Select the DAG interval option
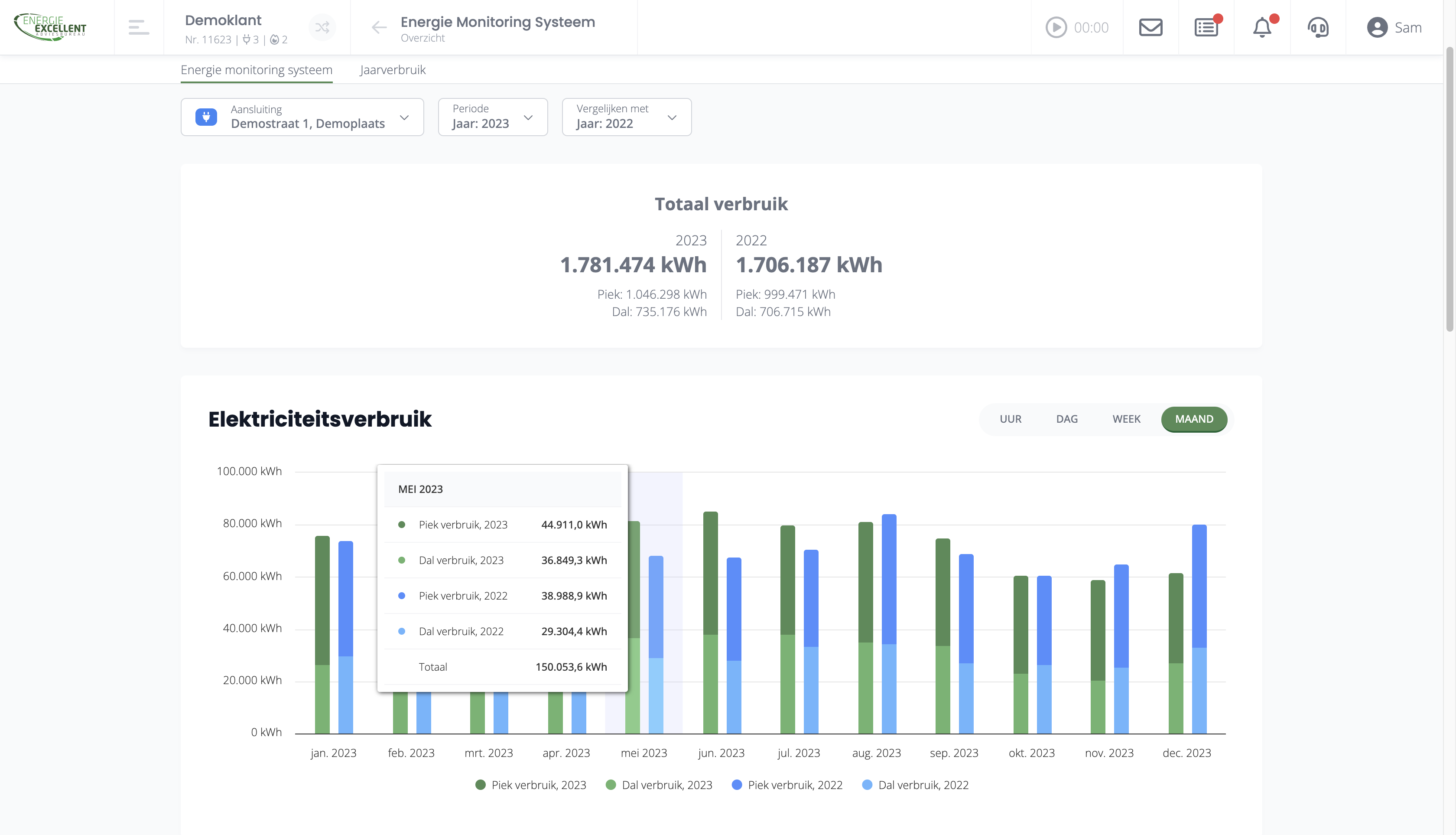 [x=1067, y=419]
